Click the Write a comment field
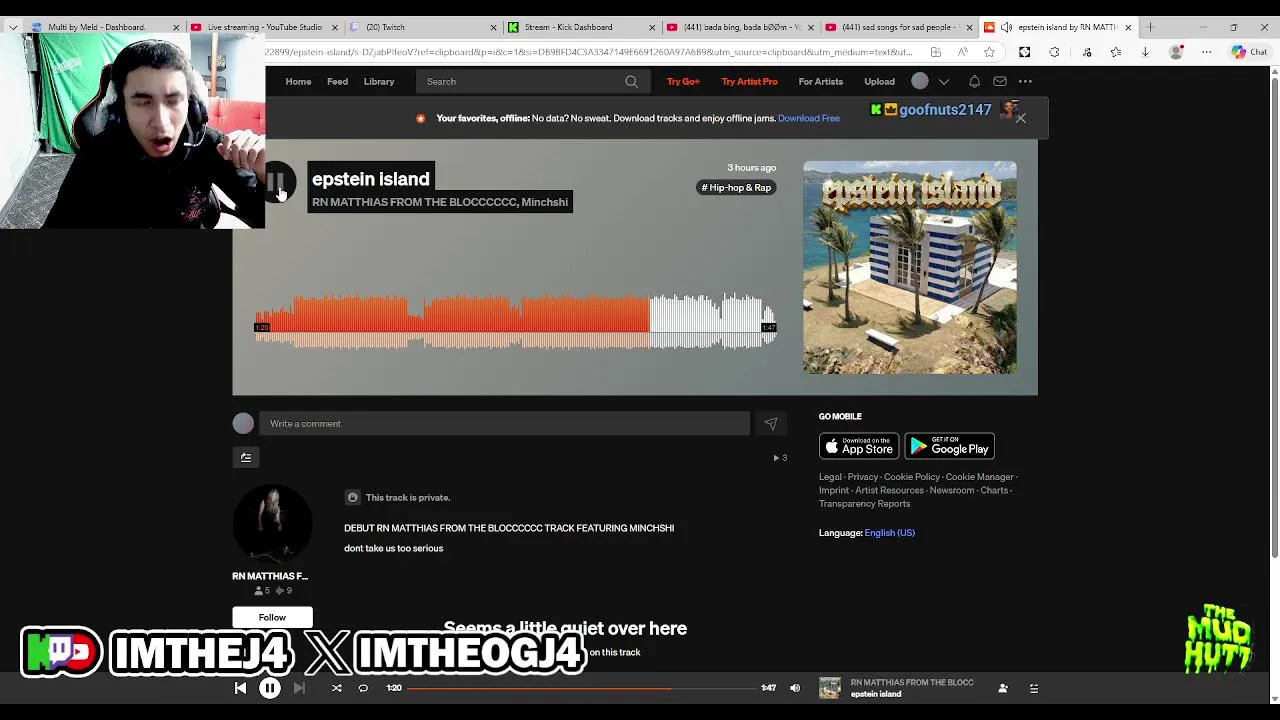 [504, 424]
